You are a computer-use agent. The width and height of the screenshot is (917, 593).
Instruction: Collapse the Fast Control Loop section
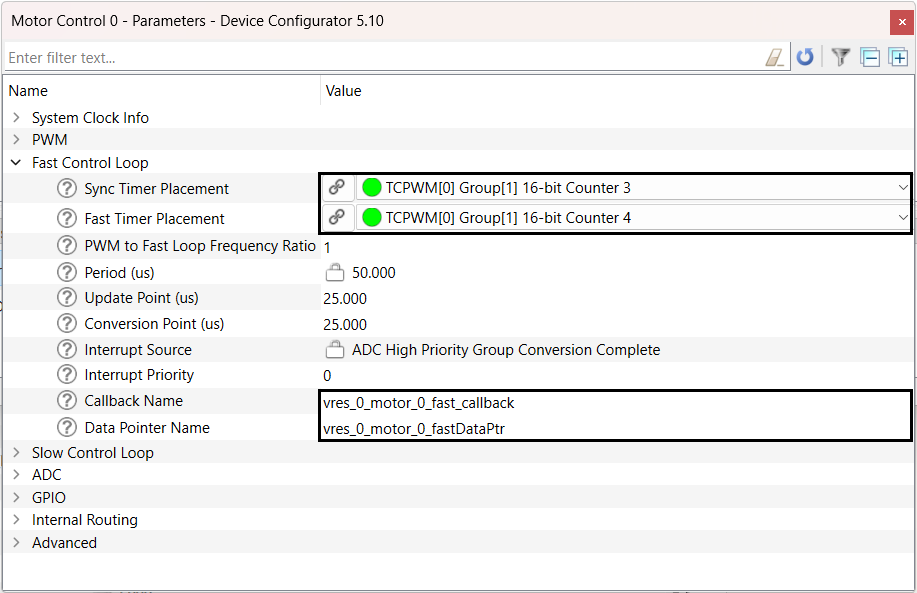click(16, 163)
